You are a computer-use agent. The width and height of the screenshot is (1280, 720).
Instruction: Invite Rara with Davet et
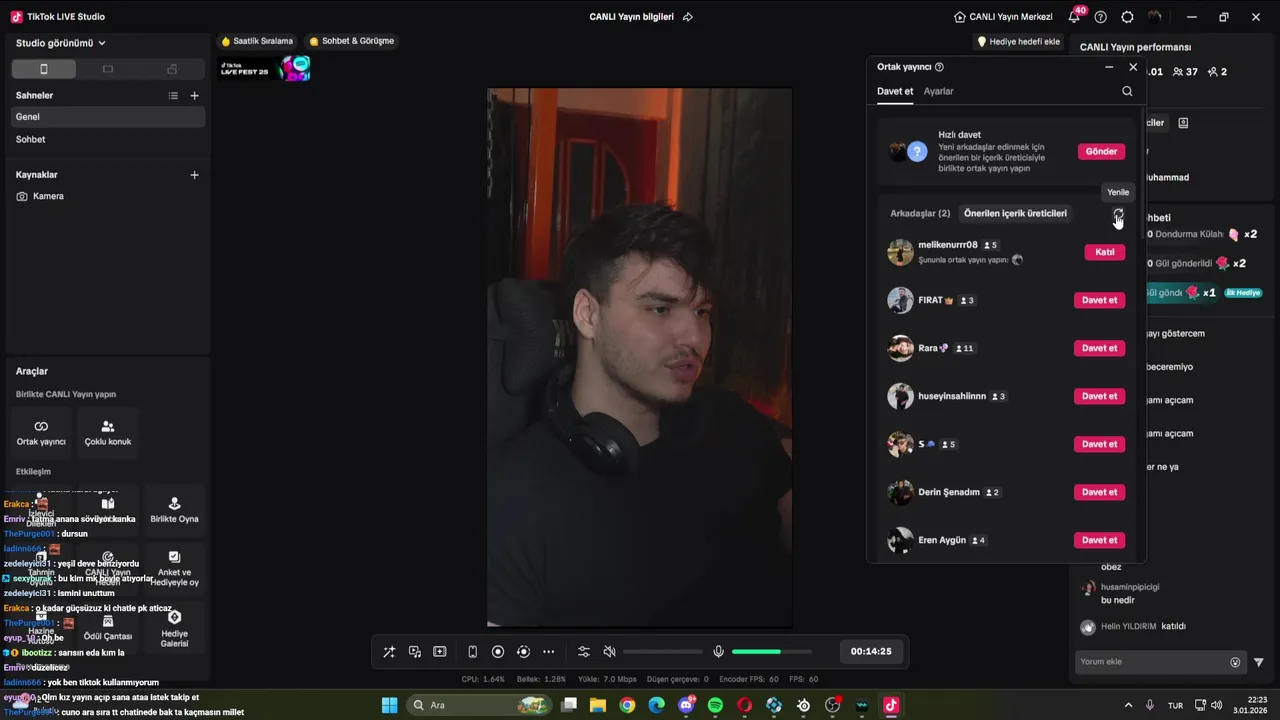(x=1099, y=348)
